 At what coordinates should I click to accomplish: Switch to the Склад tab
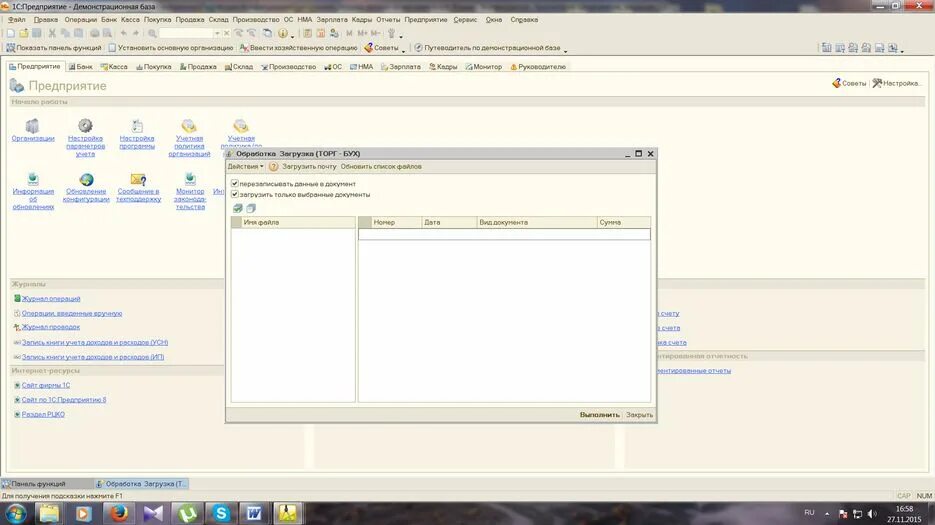click(239, 67)
